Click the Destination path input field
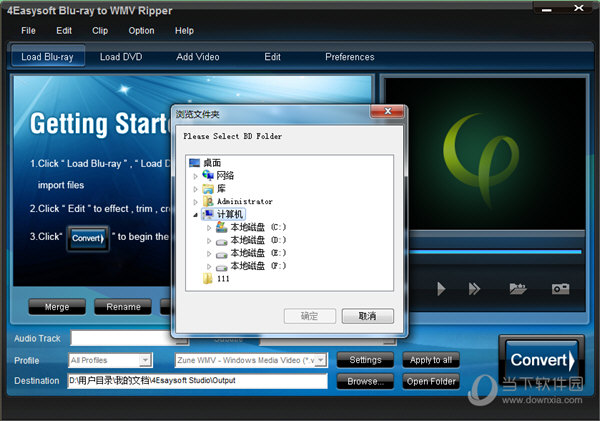The height and width of the screenshot is (421, 600). (x=197, y=381)
